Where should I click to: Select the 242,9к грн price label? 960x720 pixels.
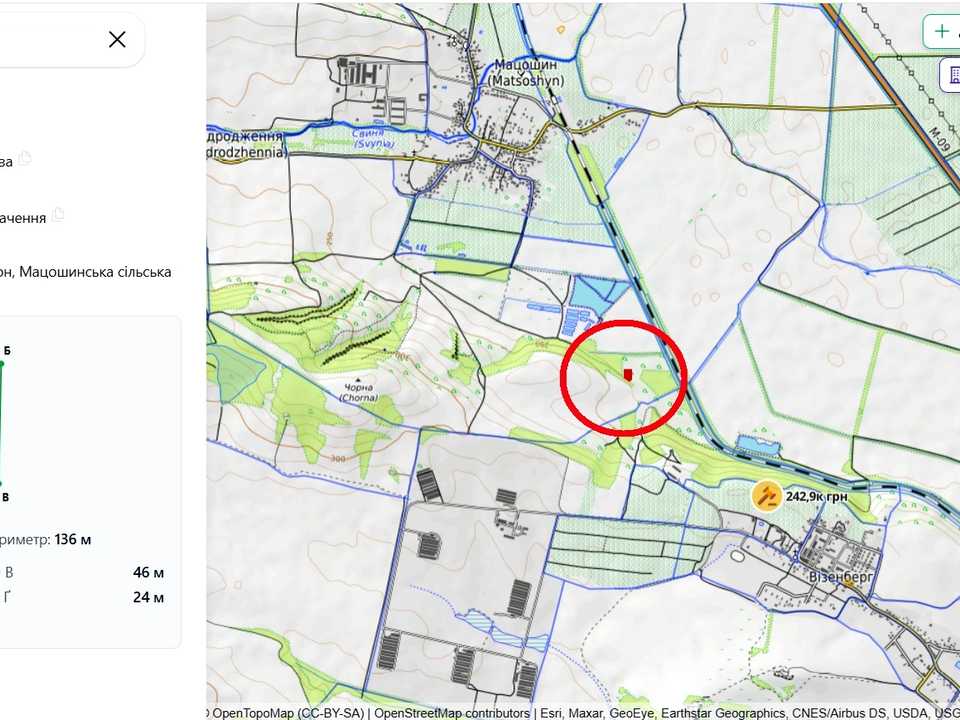click(816, 497)
